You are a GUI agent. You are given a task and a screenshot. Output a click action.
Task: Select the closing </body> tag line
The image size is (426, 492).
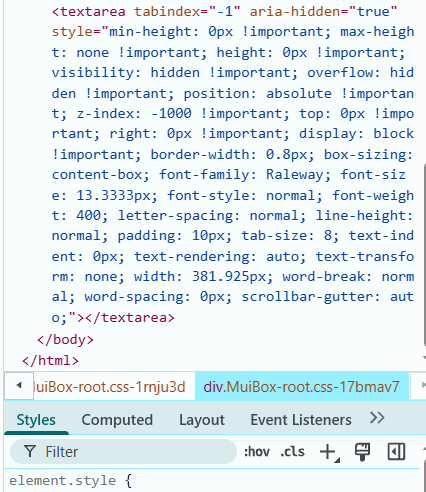(x=65, y=340)
